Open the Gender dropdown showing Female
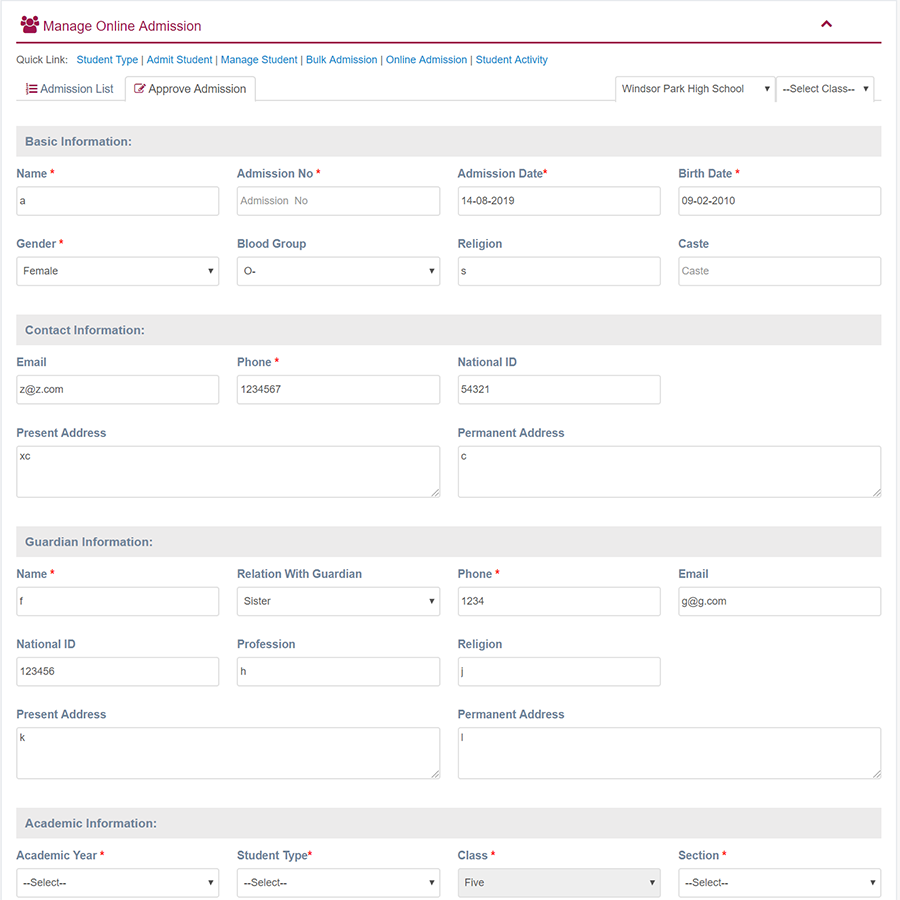Viewport: 900px width, 900px height. click(118, 271)
